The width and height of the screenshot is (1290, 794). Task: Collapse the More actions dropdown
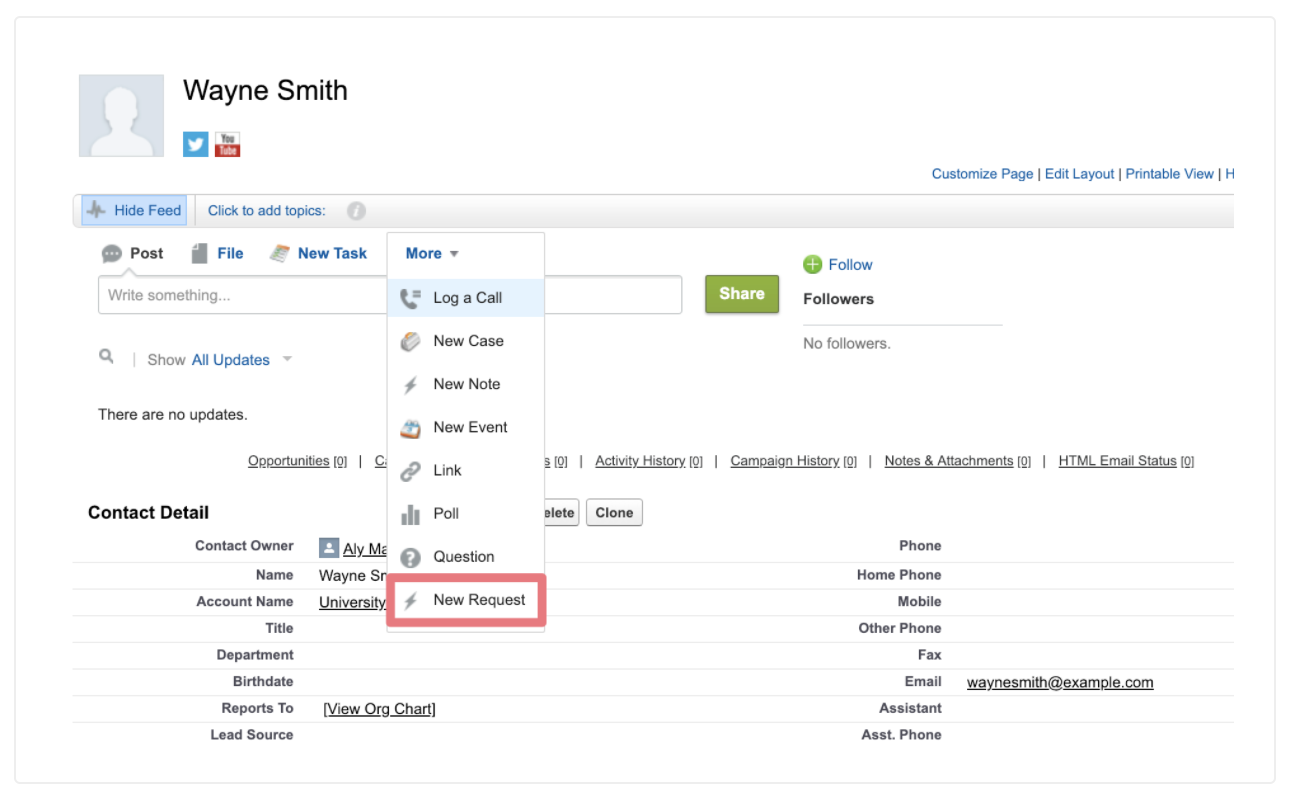pos(432,254)
